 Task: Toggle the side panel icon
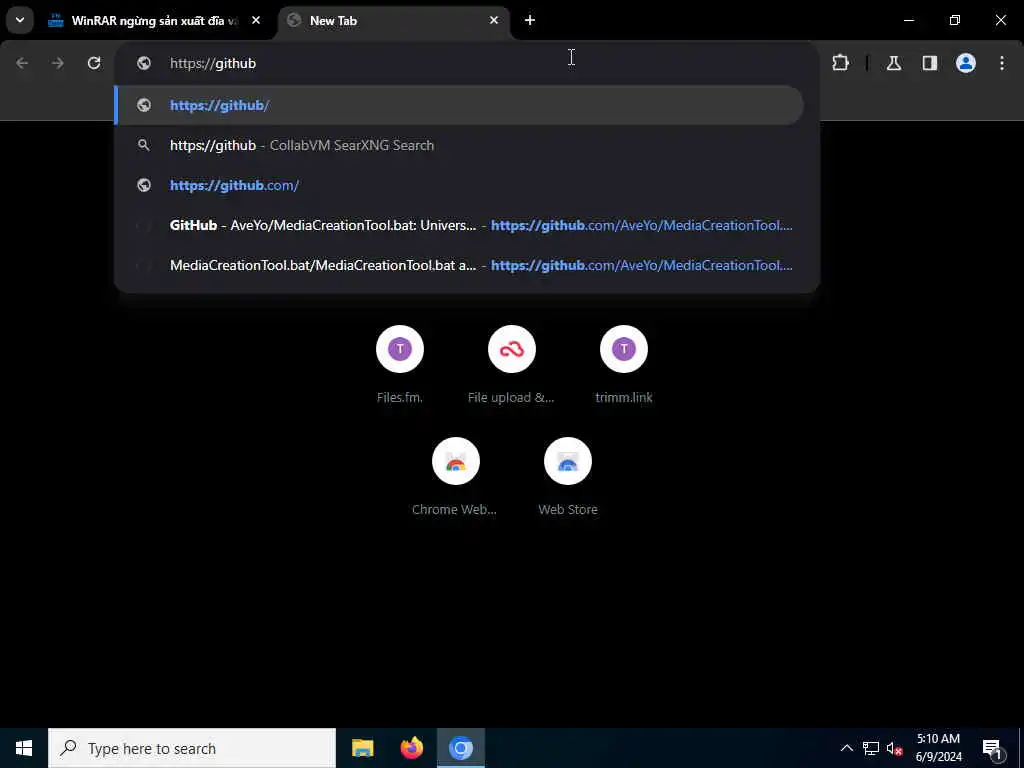pos(930,63)
